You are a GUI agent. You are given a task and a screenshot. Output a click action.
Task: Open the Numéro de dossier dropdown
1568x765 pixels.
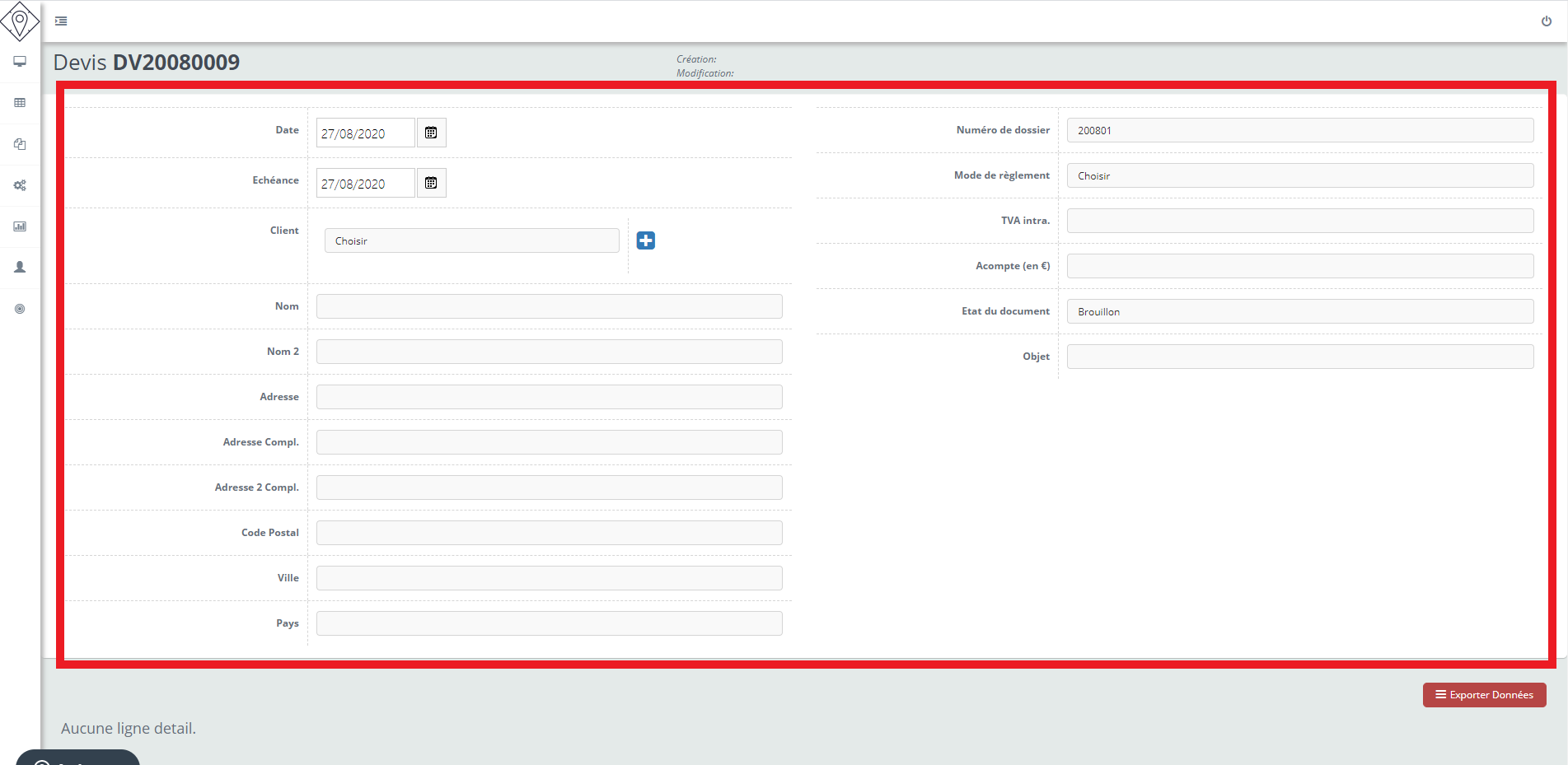pyautogui.click(x=1299, y=130)
